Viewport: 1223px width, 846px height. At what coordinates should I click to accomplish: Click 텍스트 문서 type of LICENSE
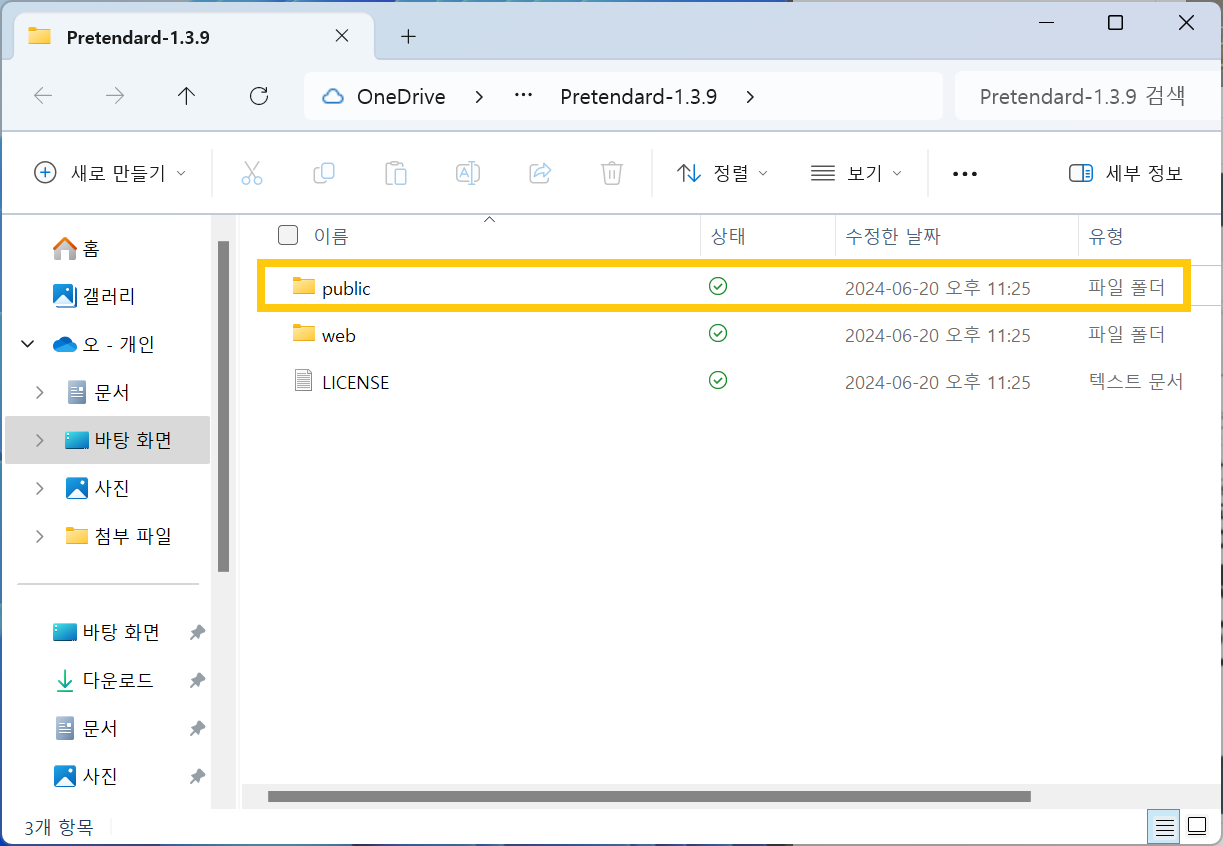1136,382
